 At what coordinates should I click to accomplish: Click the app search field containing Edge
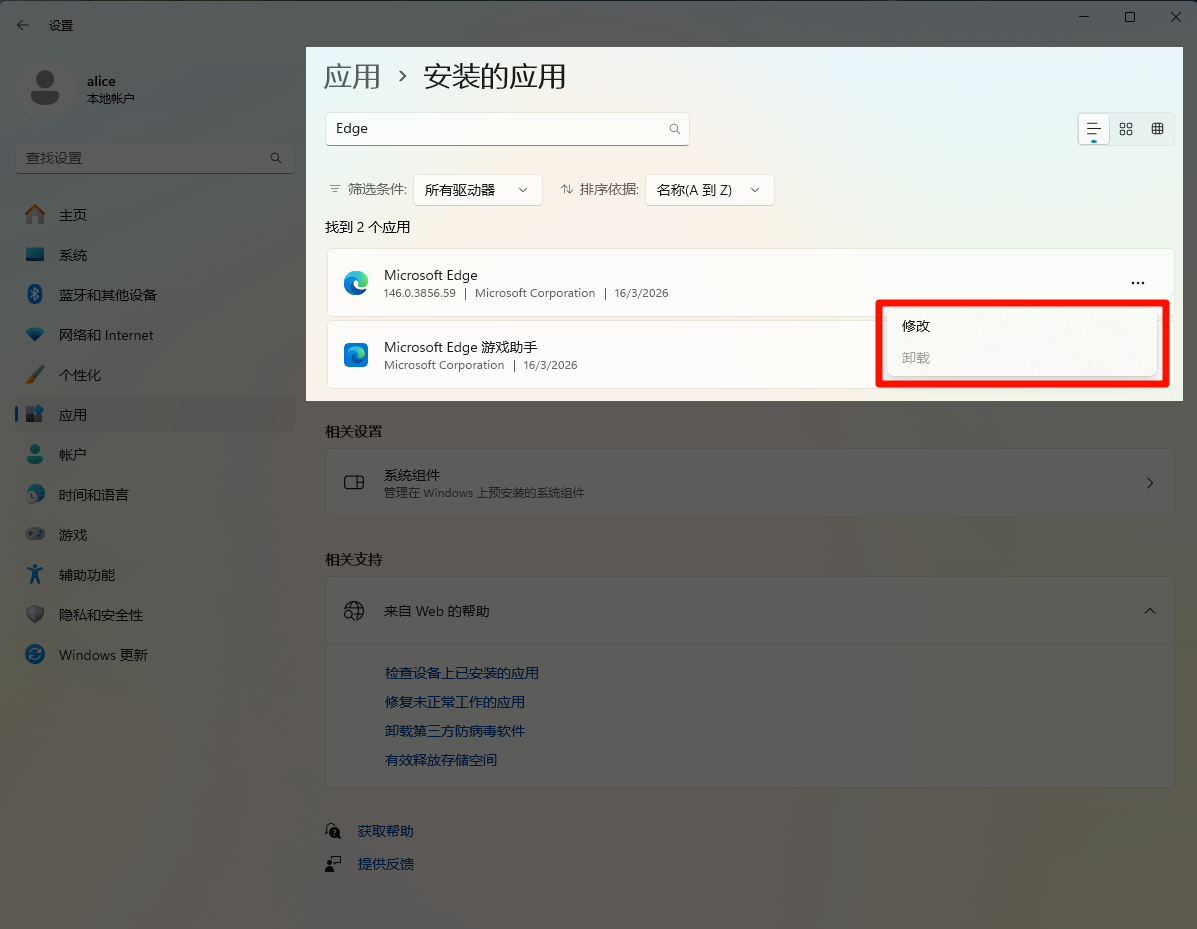[507, 129]
